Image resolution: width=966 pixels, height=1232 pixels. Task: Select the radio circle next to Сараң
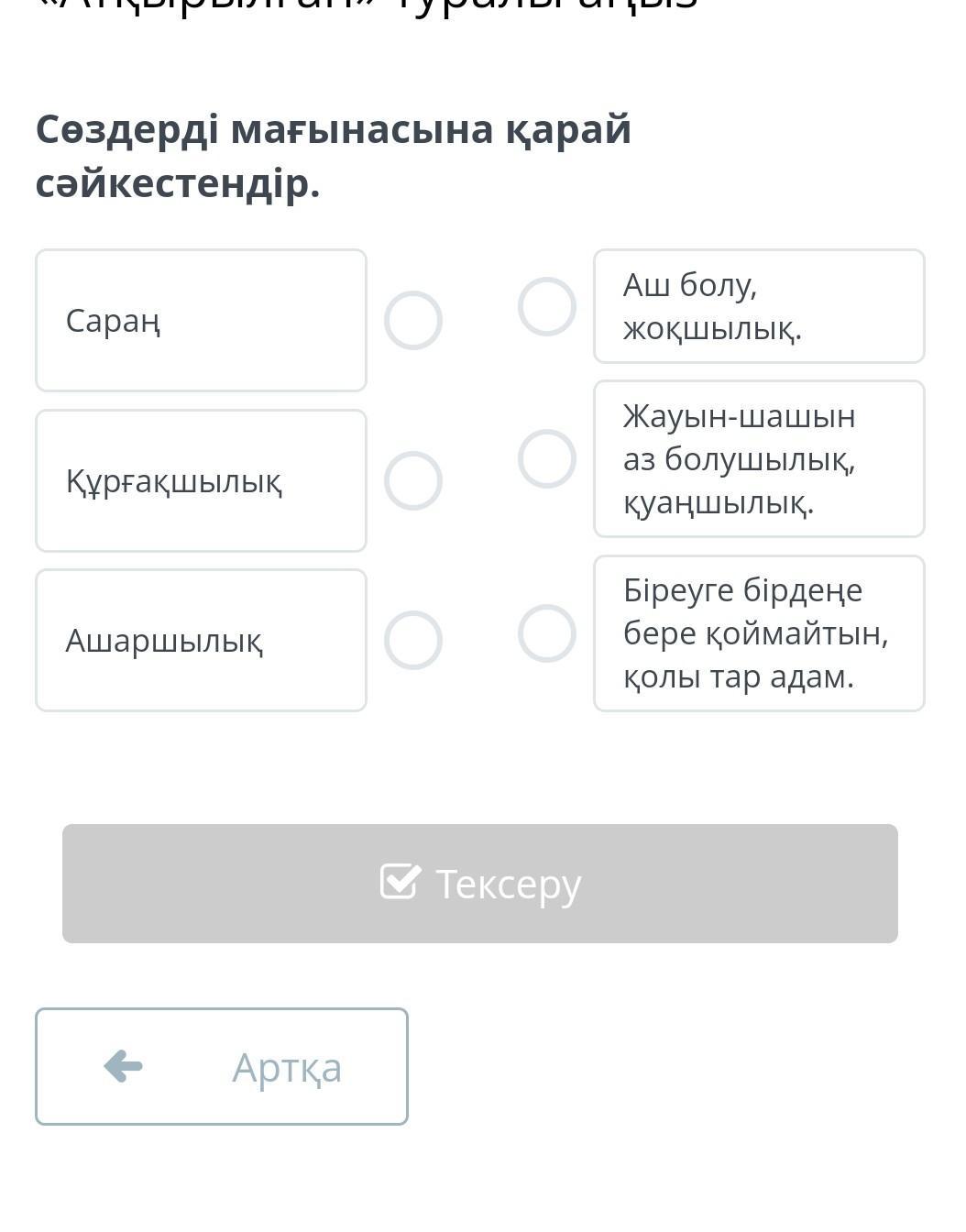[413, 321]
